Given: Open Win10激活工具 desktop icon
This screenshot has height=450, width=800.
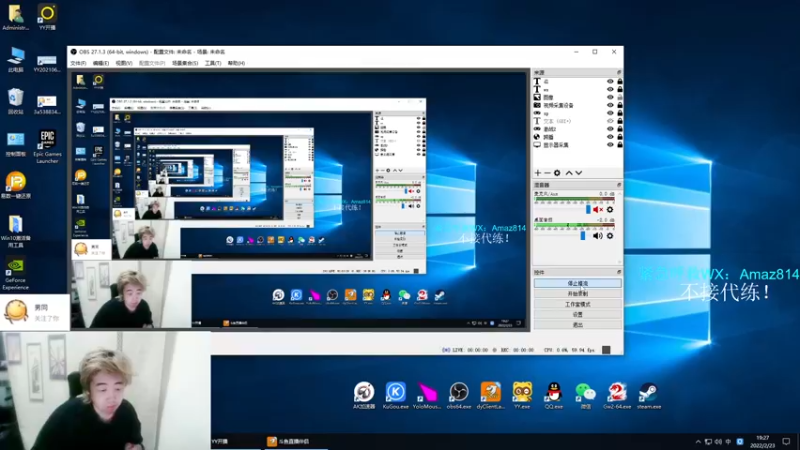Looking at the screenshot, I should coord(15,231).
